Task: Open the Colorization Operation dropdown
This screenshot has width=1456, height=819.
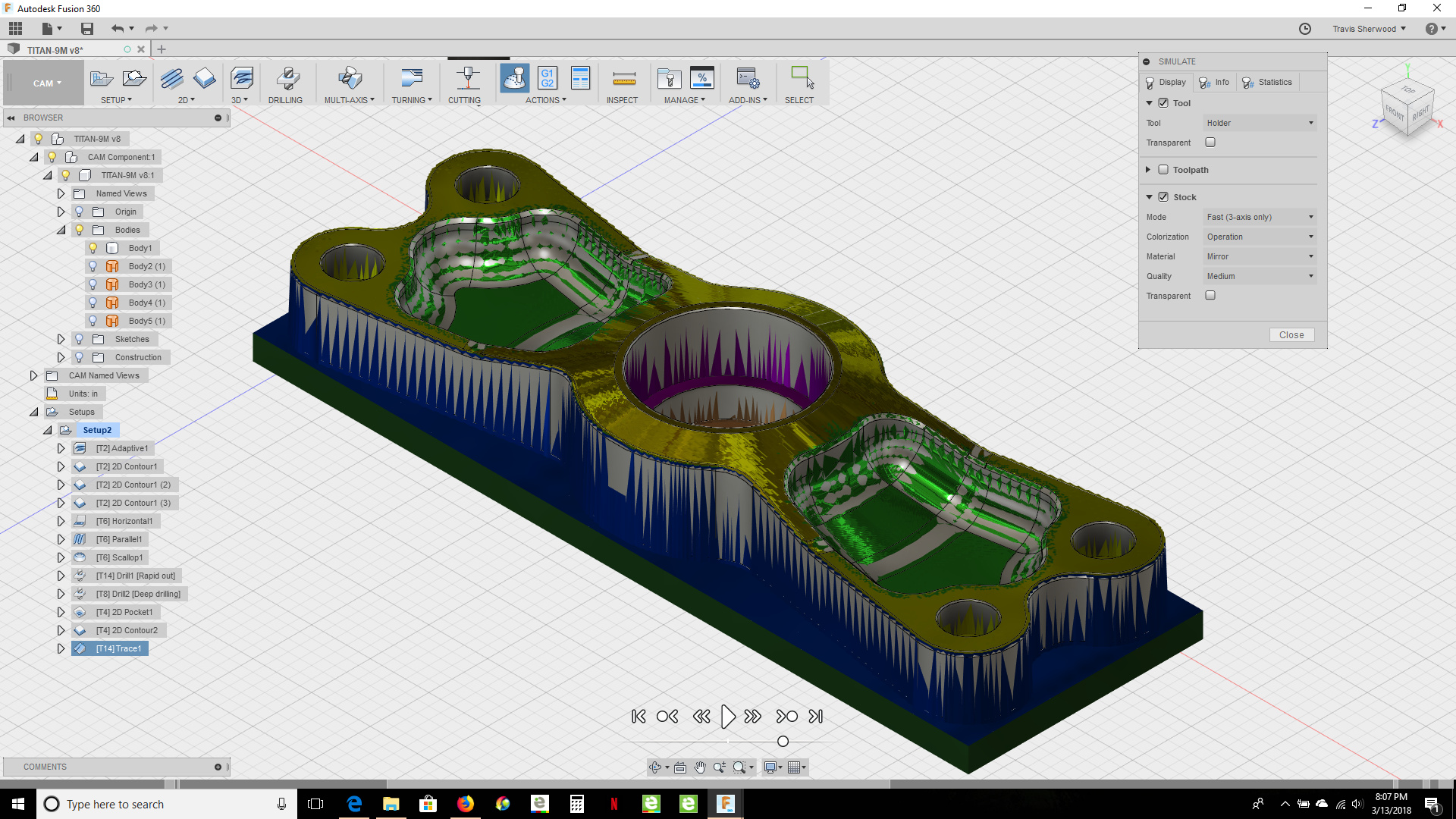Action: coord(1259,237)
